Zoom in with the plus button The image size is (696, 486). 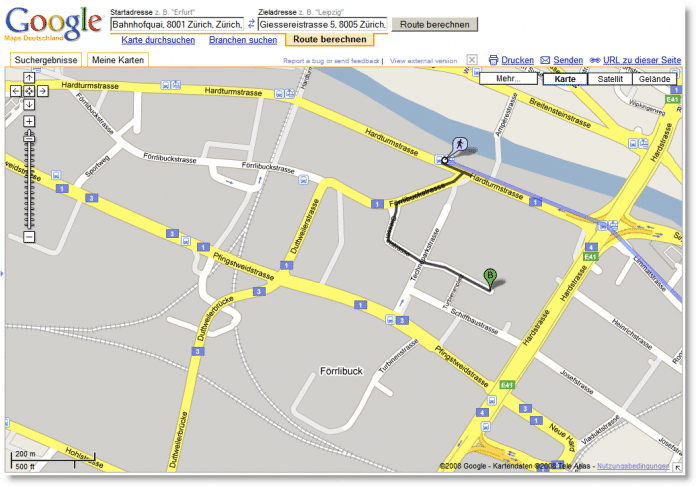pos(29,121)
